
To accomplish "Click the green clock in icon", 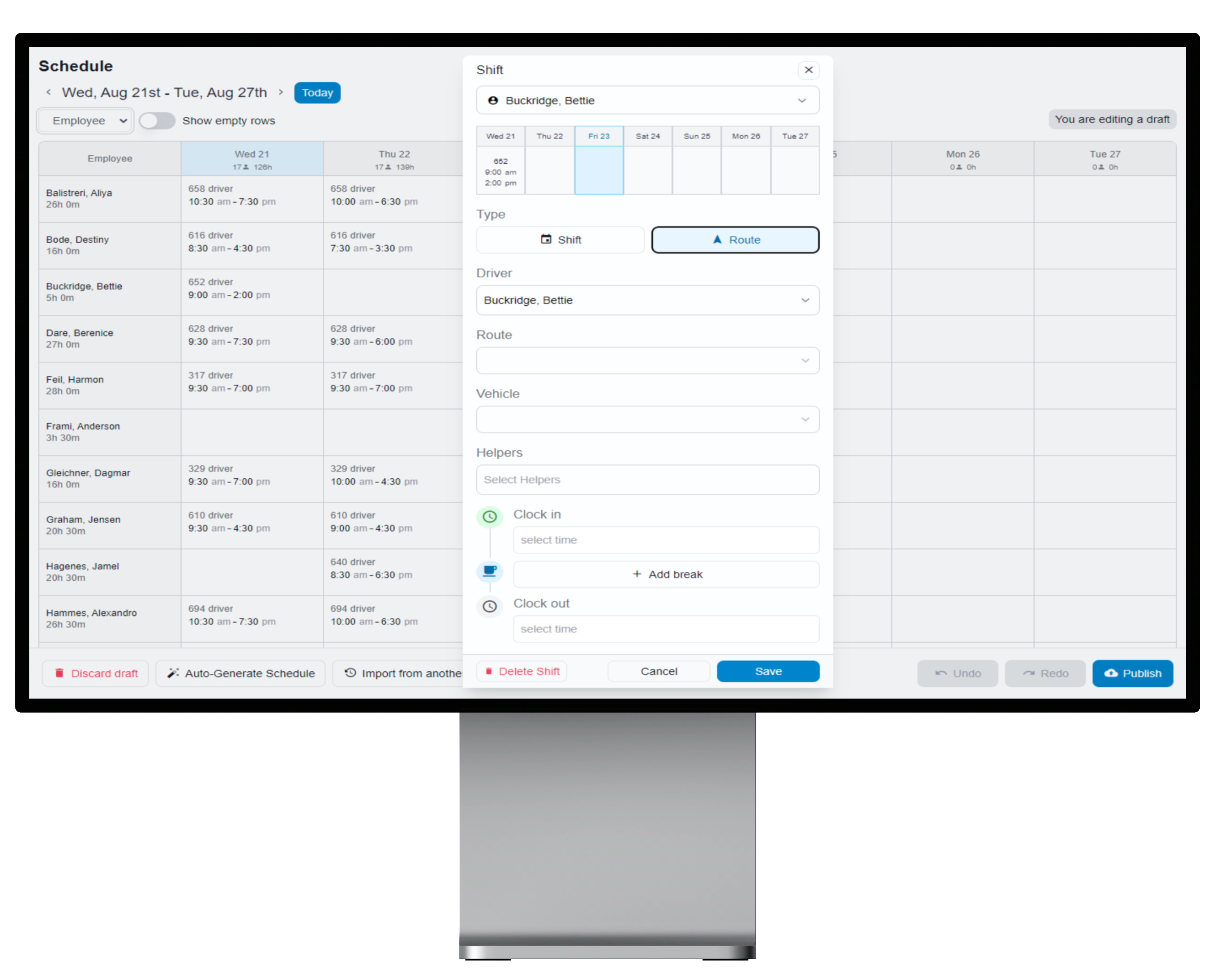I will point(489,517).
